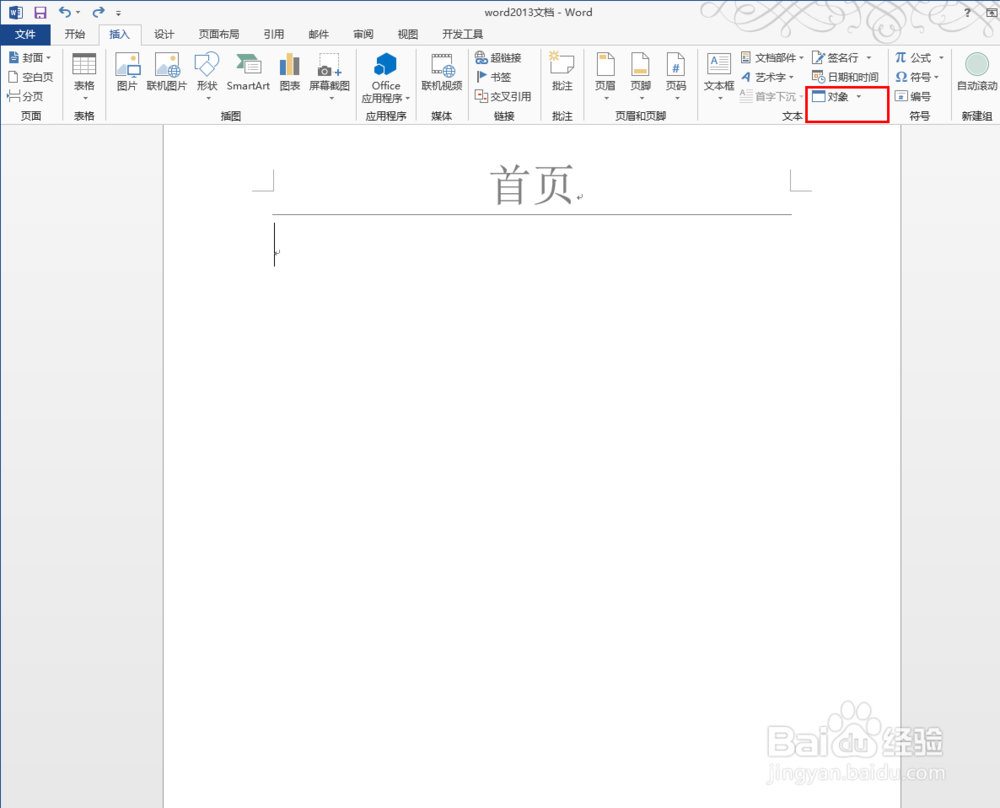This screenshot has height=808, width=1000.
Task: Open Office apps (Office 应用程序)
Action: tap(386, 78)
